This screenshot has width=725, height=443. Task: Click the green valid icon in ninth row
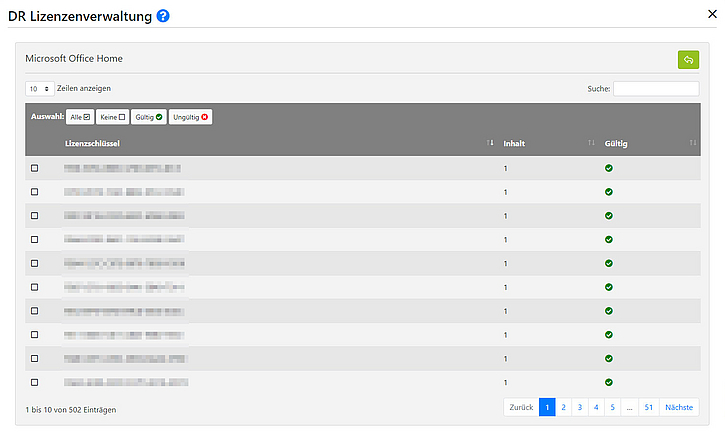608,359
